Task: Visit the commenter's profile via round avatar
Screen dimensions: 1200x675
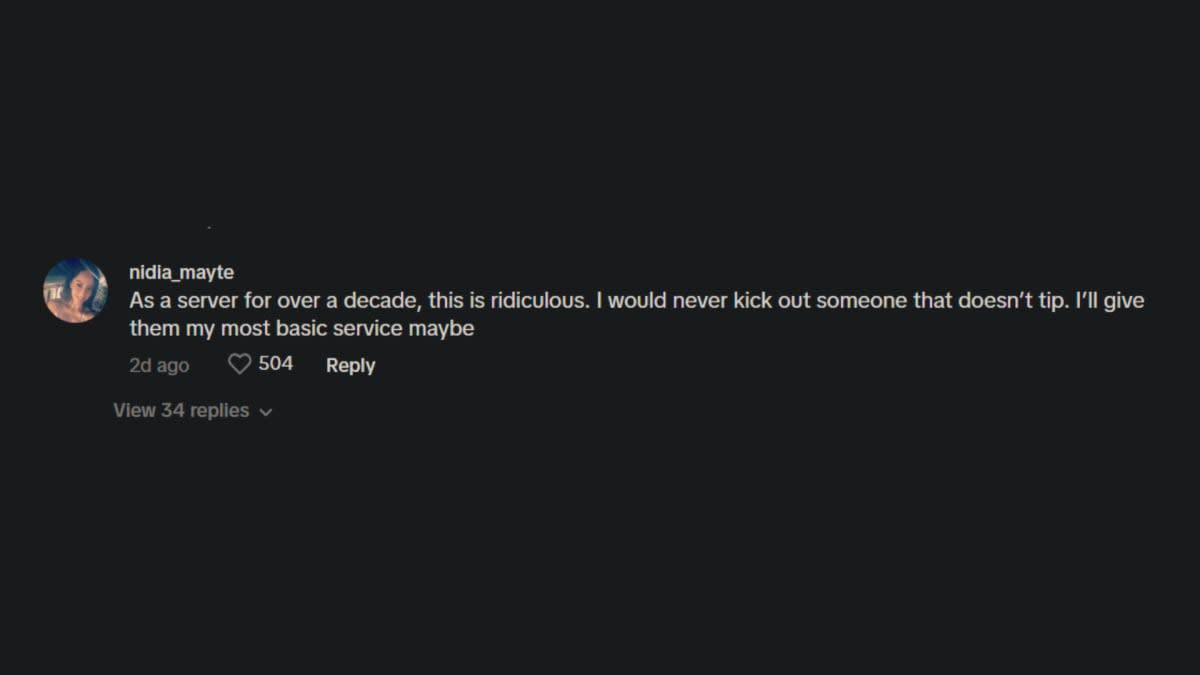Action: click(75, 290)
